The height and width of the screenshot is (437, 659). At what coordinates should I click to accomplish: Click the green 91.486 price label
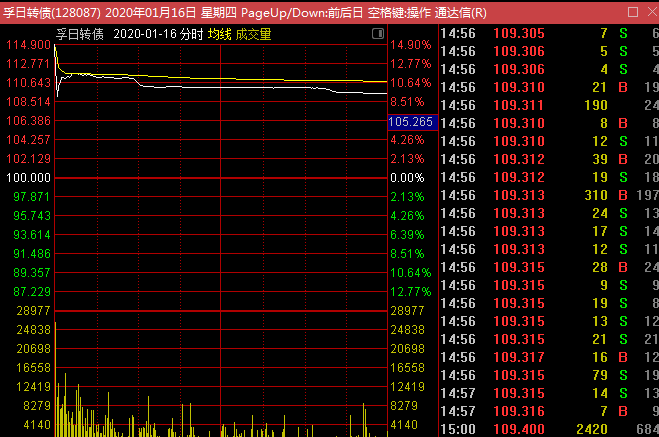[32, 254]
